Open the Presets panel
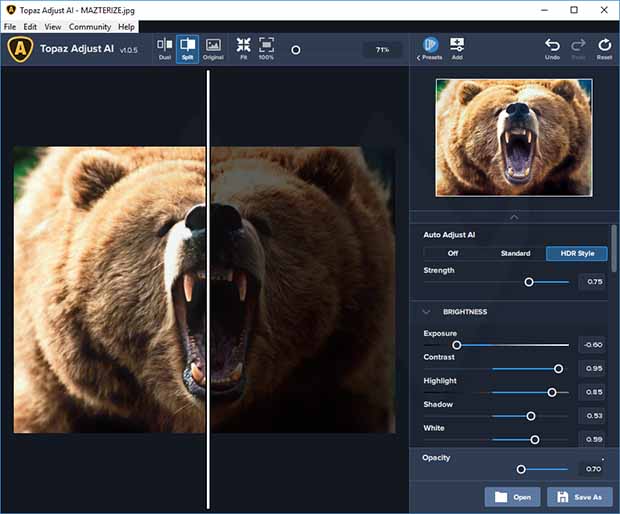Viewport: 620px width, 514px height. click(x=430, y=48)
